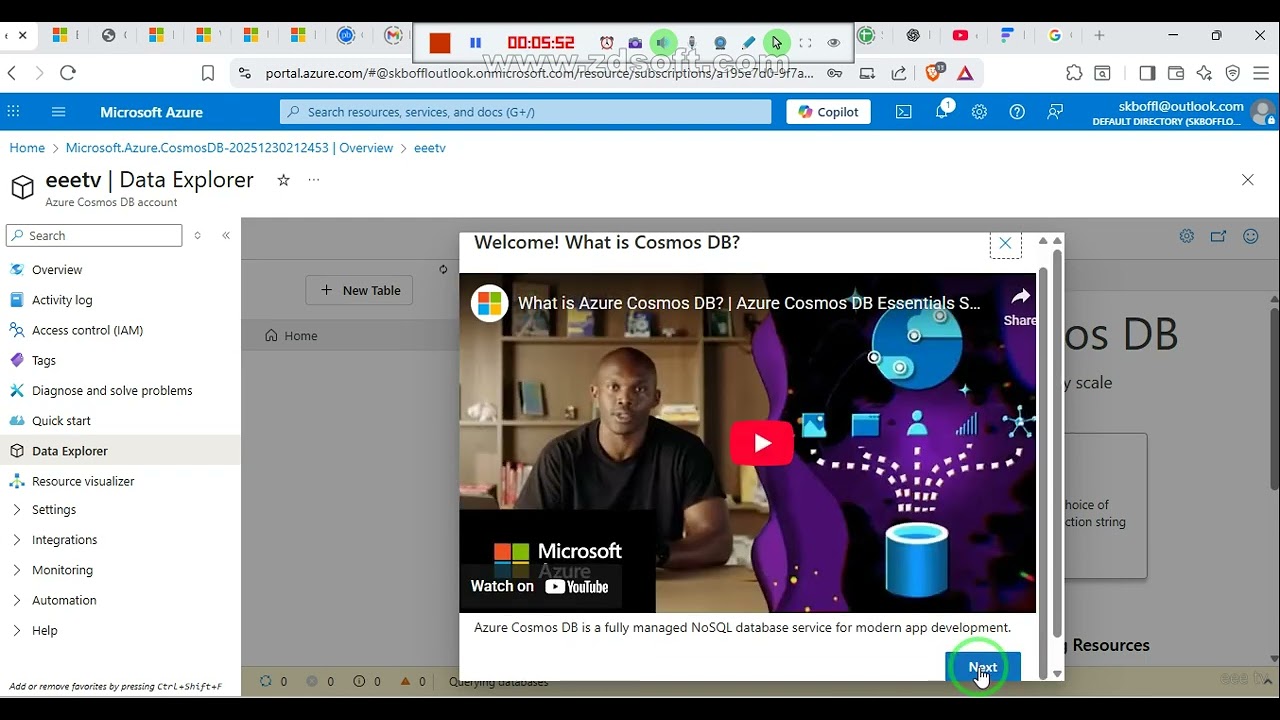Expand the Settings section

(54, 510)
